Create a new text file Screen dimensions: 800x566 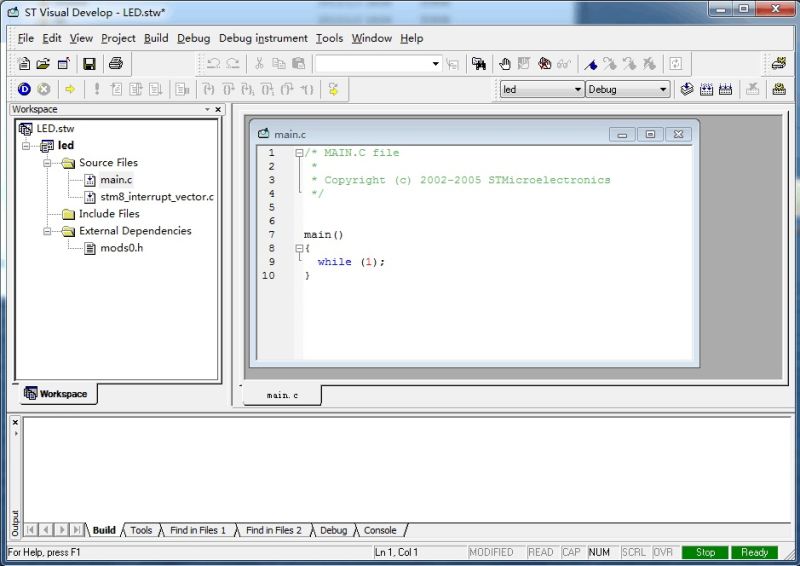click(24, 64)
